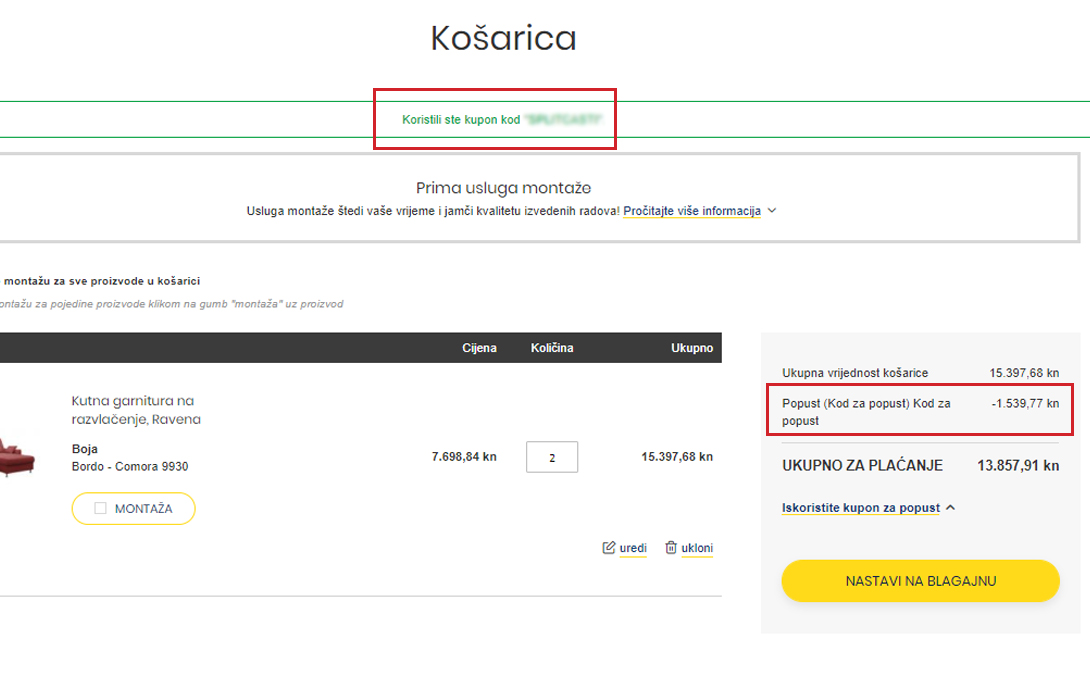Viewport: 1090px width, 688px height.
Task: Tick the MONTAŽA checkbox for the sofa
Action: coord(100,509)
